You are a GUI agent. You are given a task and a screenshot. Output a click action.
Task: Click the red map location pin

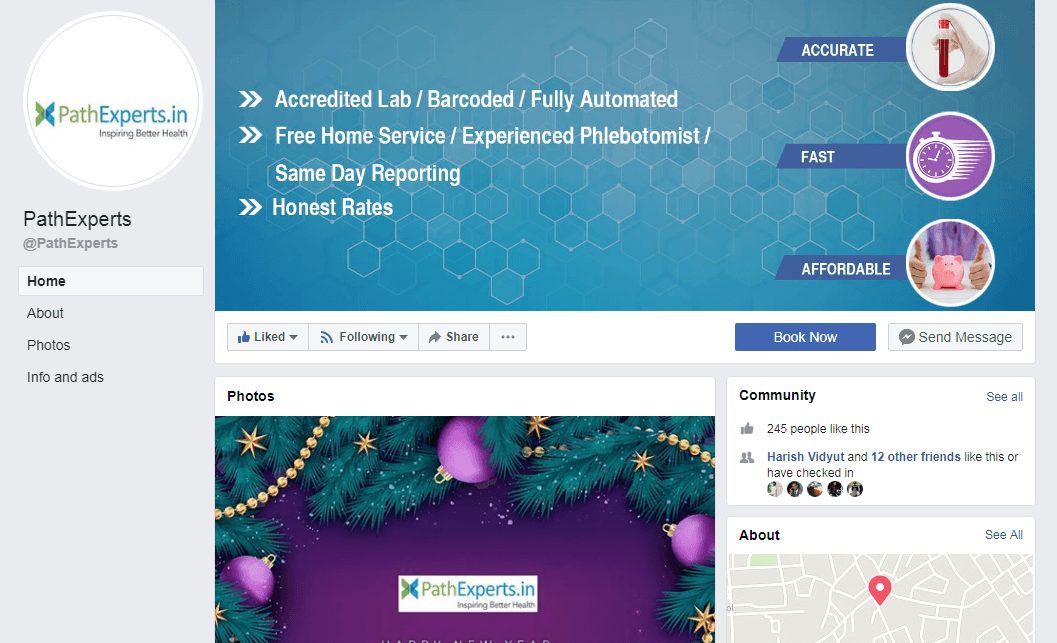(879, 590)
